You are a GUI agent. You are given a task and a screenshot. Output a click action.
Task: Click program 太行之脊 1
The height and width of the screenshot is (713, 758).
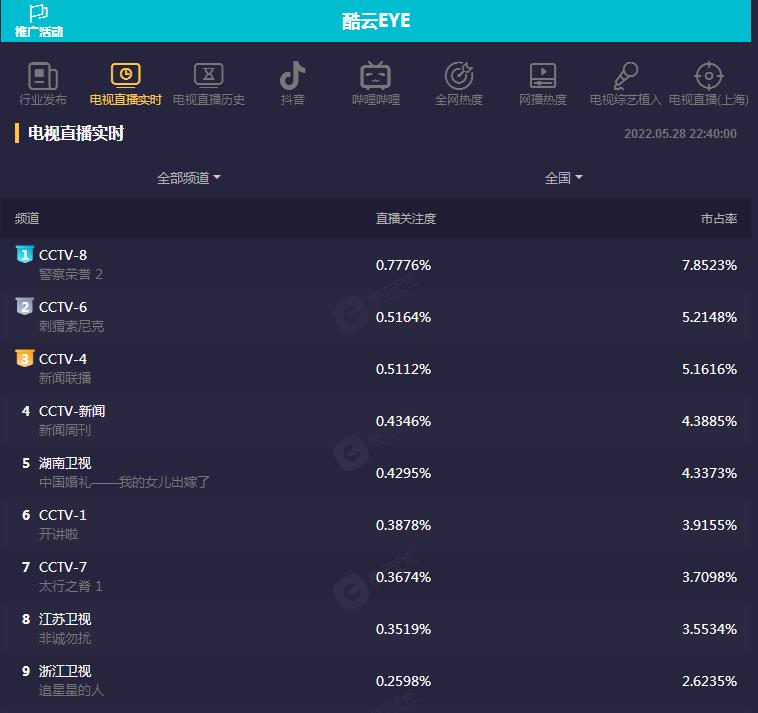coord(71,586)
